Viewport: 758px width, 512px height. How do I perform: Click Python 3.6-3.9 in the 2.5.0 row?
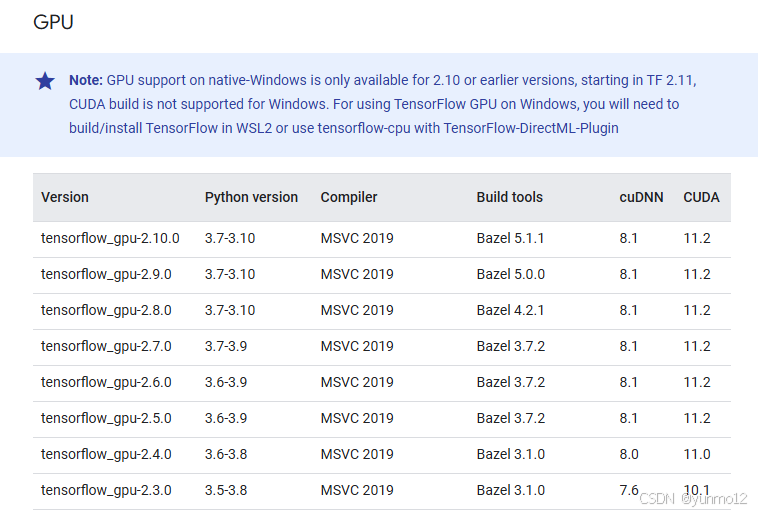point(226,418)
